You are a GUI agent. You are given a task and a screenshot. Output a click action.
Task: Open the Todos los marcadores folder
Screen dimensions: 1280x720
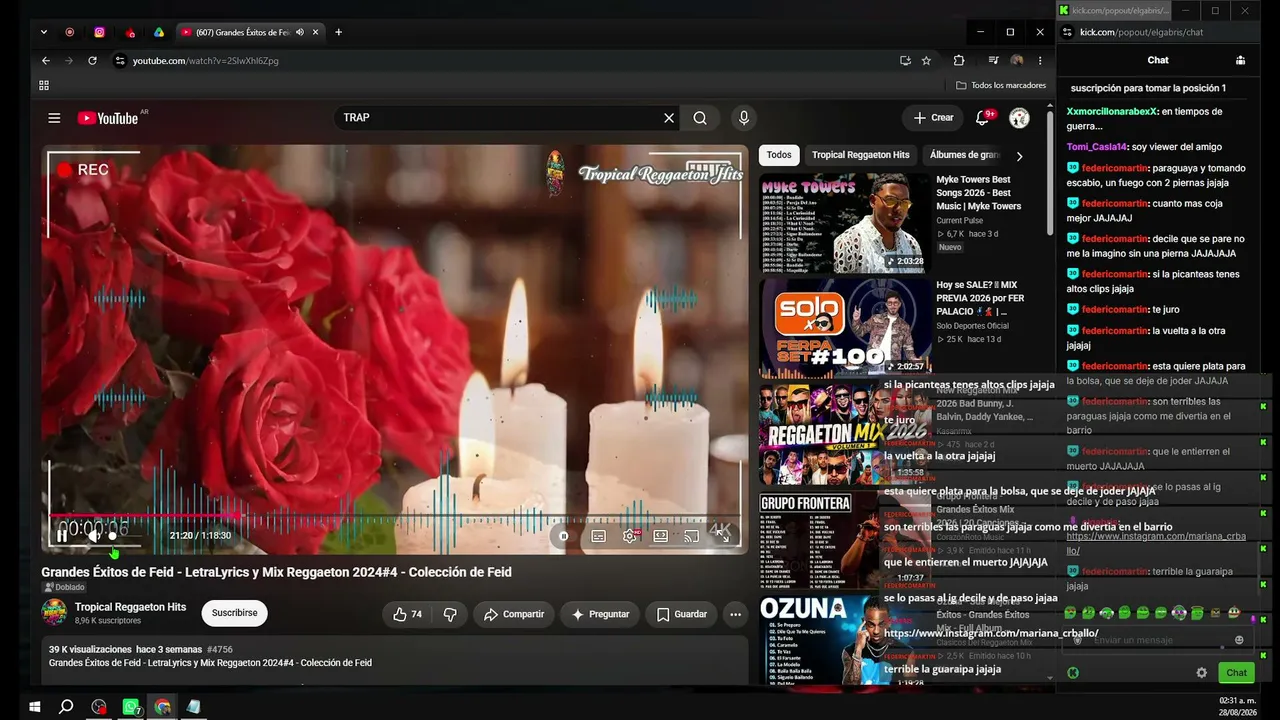coord(1001,85)
